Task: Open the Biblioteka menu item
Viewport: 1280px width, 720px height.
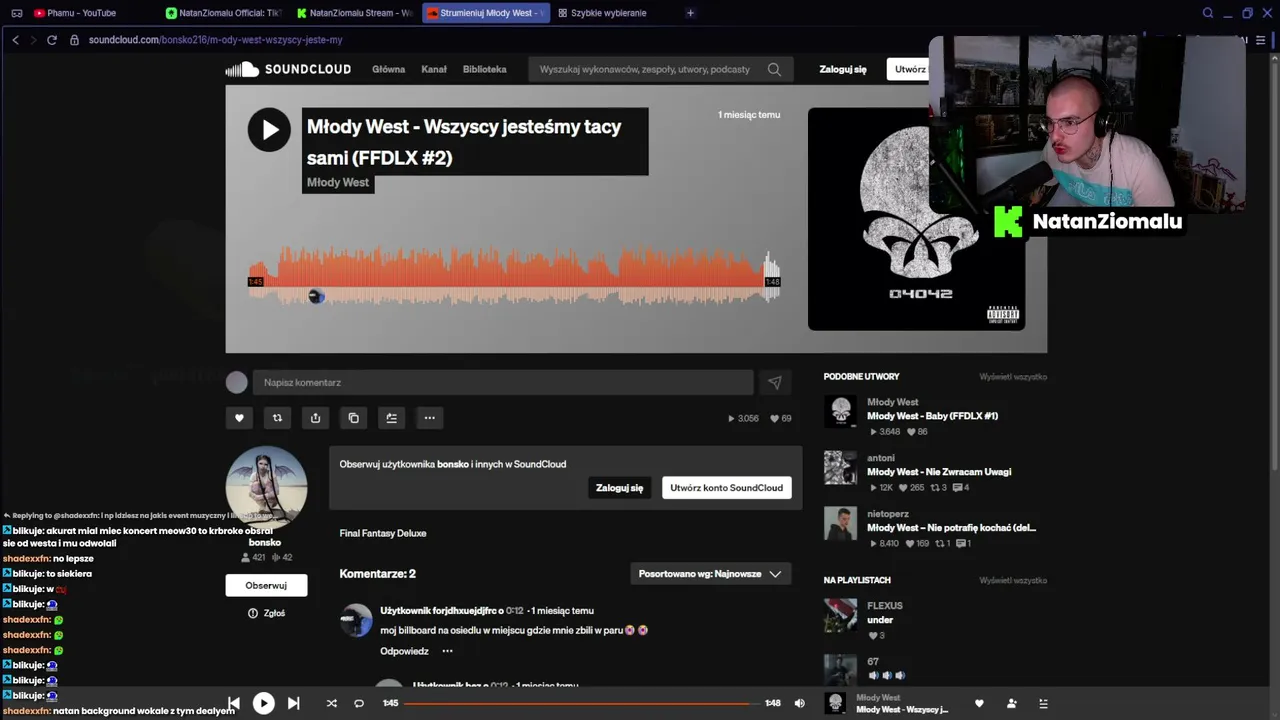Action: (484, 69)
